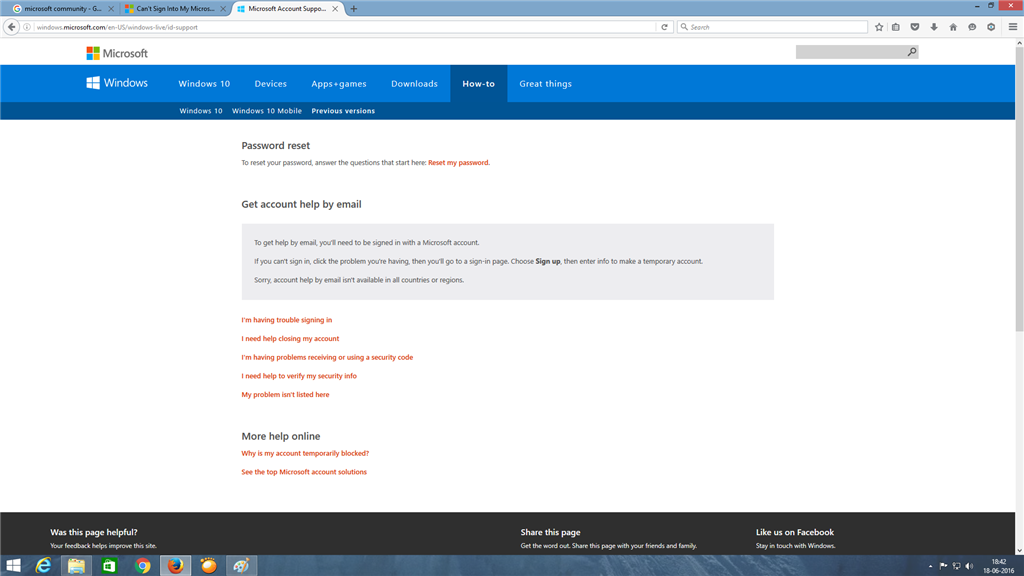Open Devices nav item
The height and width of the screenshot is (576, 1024).
click(x=270, y=84)
